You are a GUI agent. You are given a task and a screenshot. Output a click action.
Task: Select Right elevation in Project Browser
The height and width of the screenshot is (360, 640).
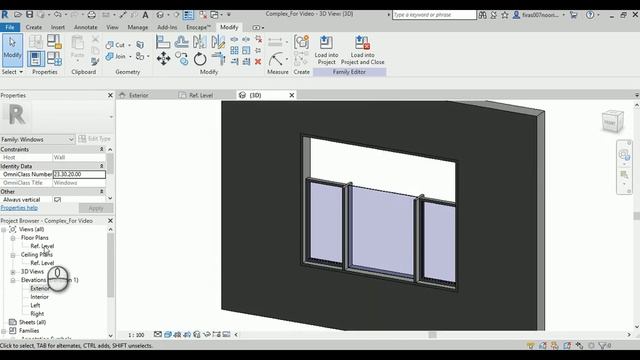pyautogui.click(x=37, y=314)
